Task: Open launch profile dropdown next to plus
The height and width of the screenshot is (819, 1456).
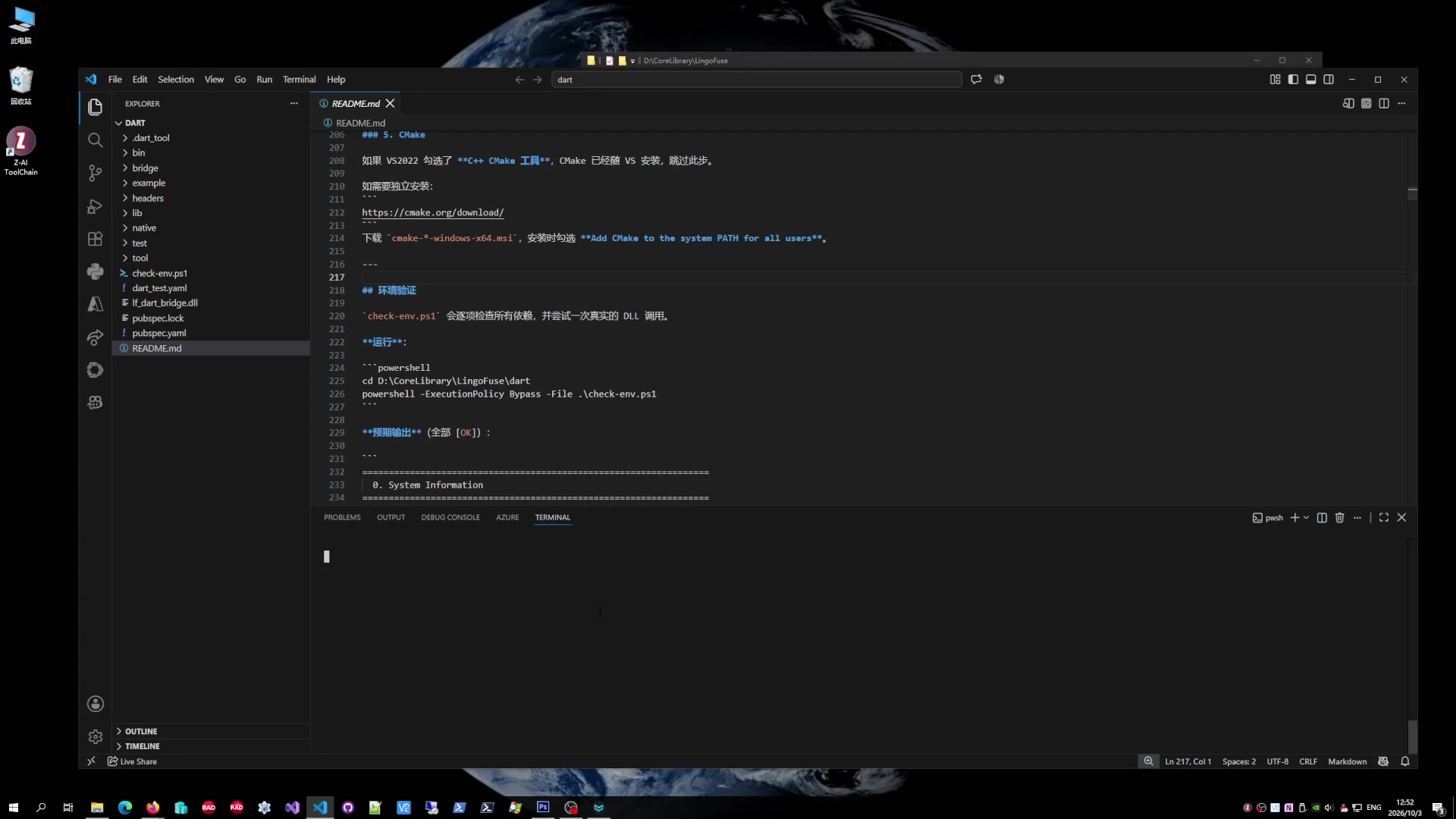Action: pos(1306,517)
